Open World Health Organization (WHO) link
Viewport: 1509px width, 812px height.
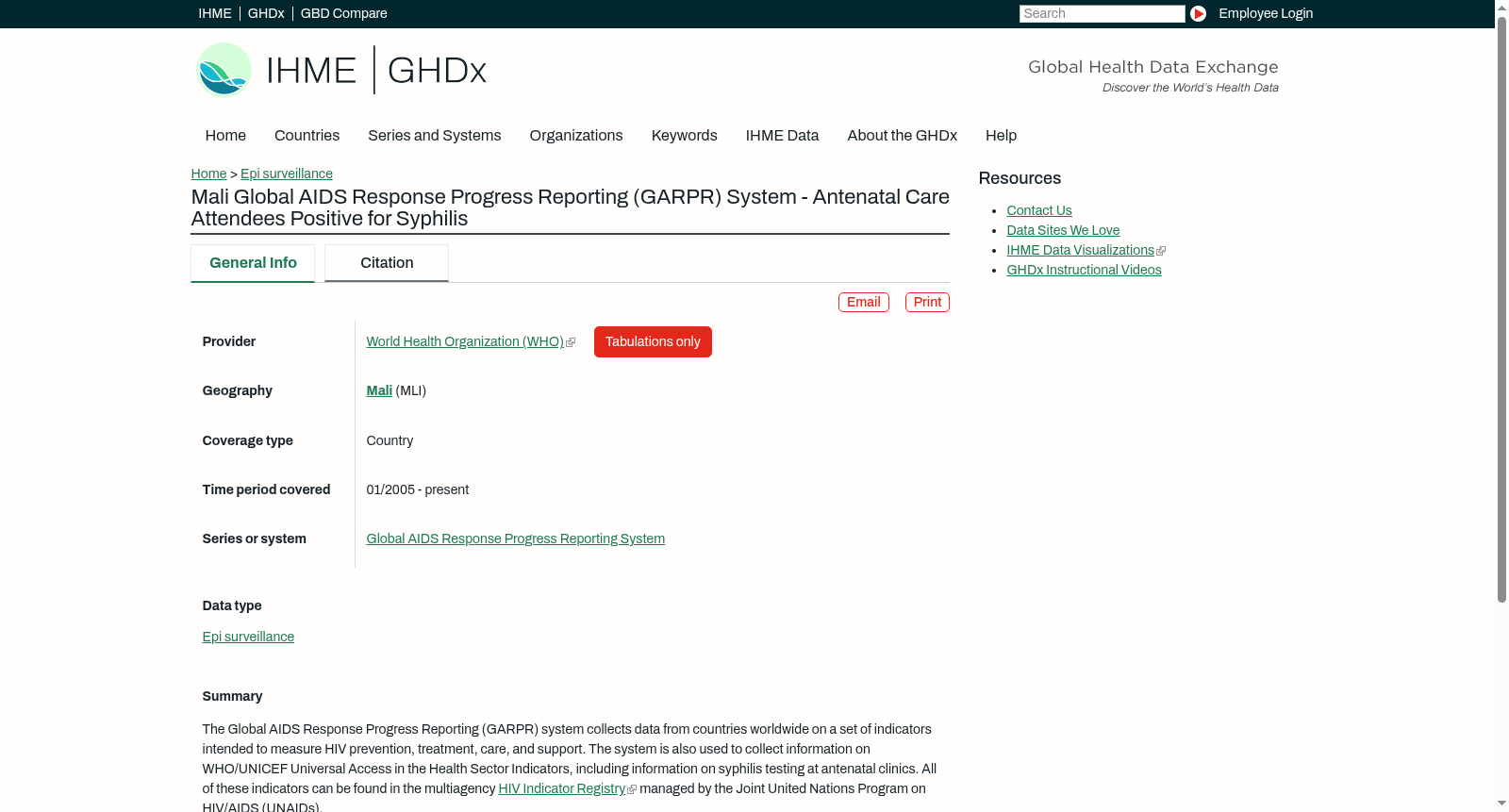(465, 341)
